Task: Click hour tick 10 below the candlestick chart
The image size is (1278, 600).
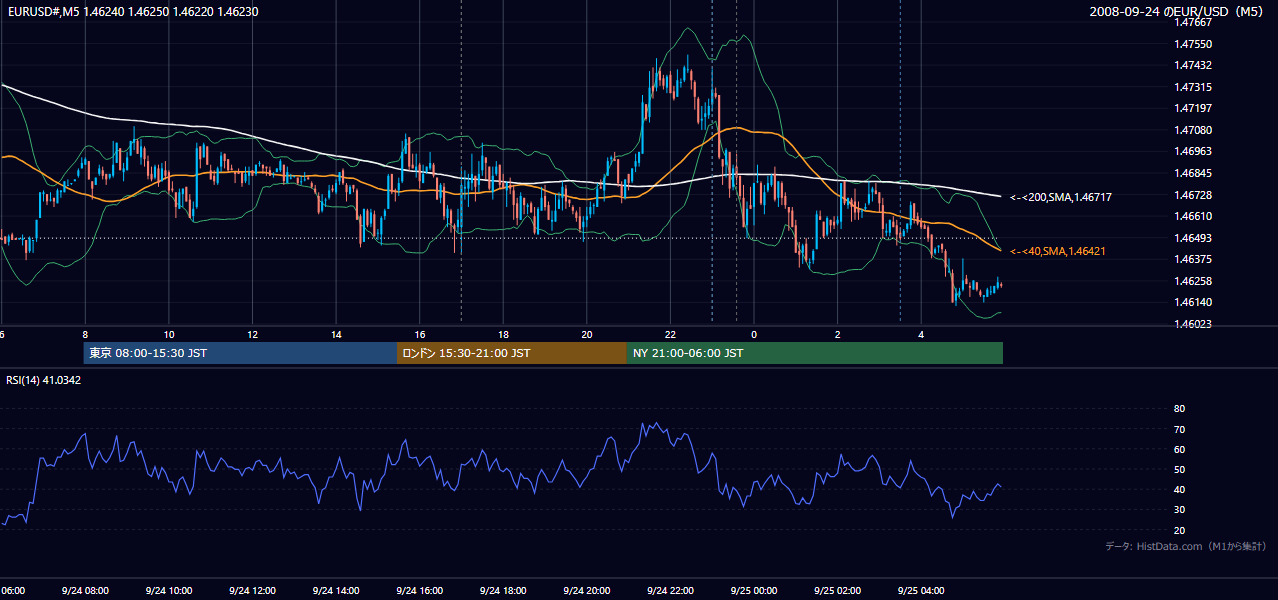Action: [x=169, y=335]
